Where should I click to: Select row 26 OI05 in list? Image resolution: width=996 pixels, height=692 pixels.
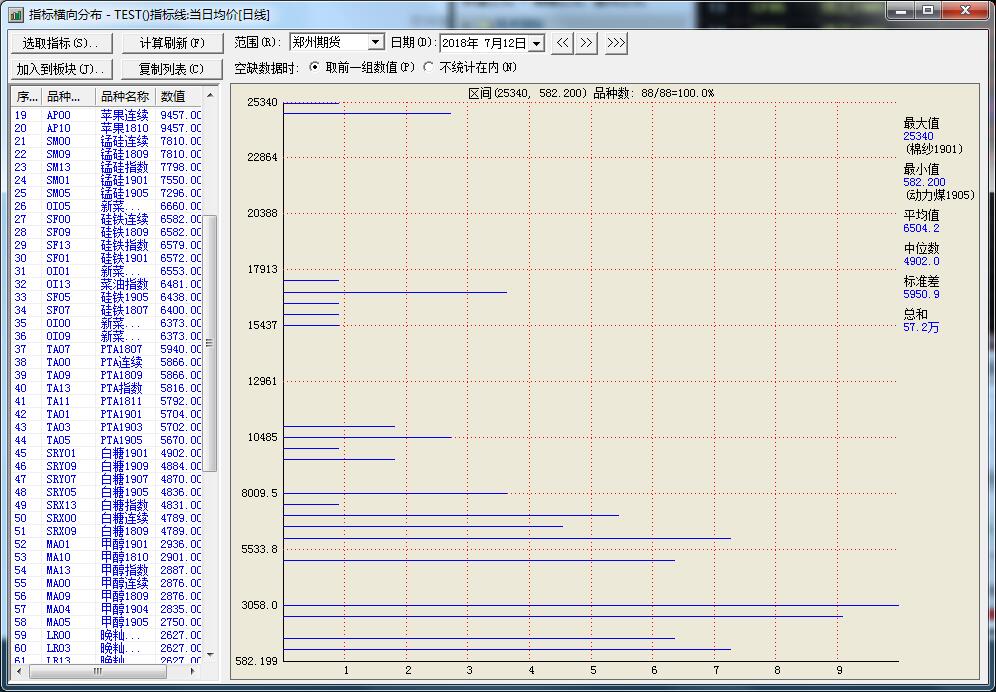coord(107,206)
